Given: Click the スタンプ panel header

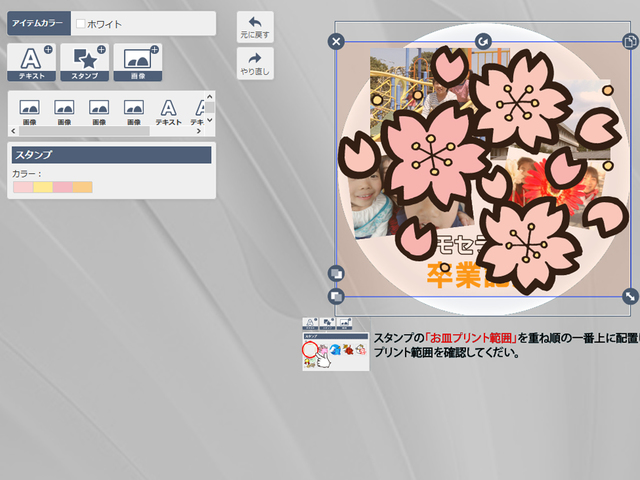Looking at the screenshot, I should (x=111, y=155).
